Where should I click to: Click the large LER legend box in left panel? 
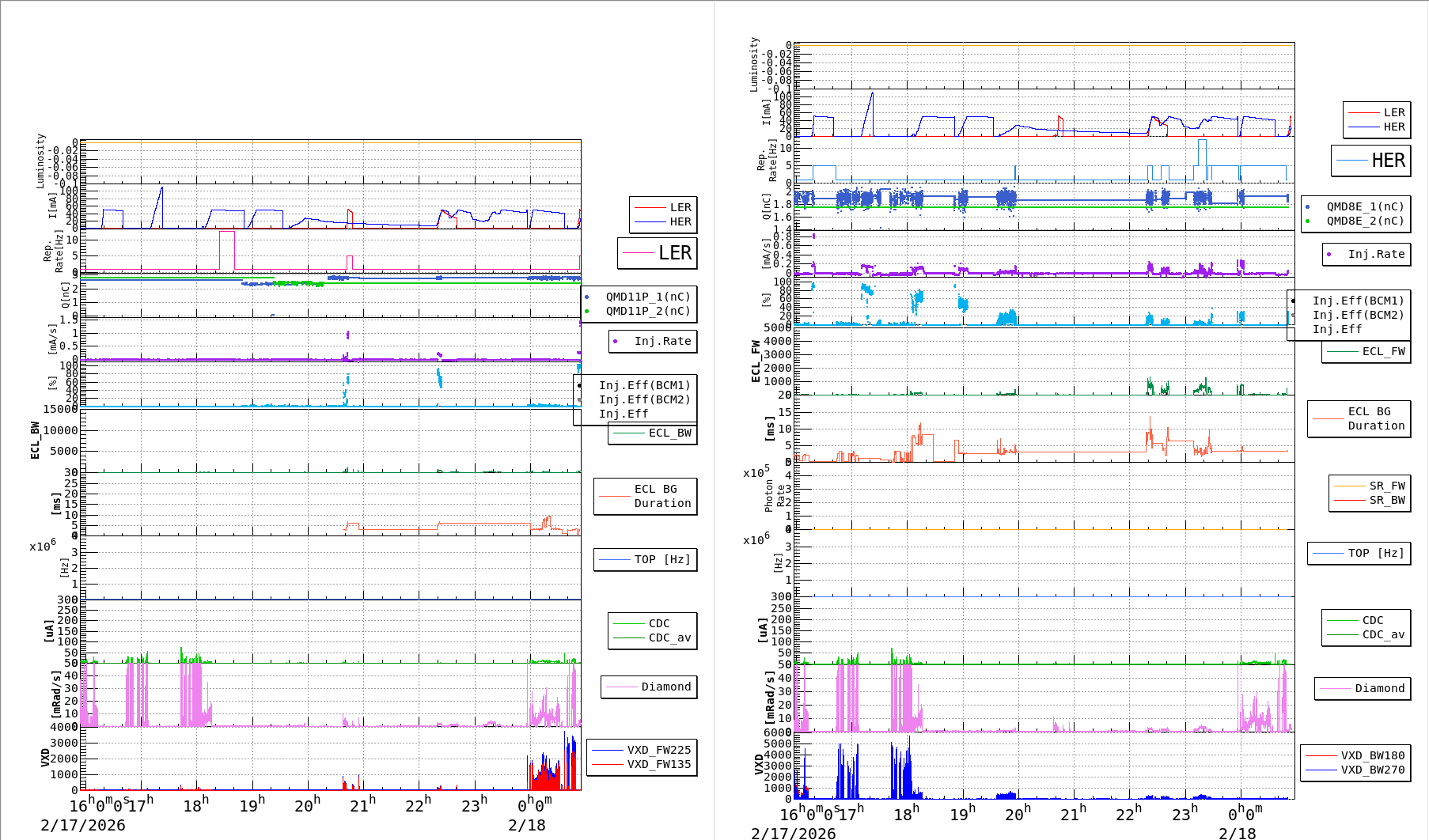pyautogui.click(x=657, y=253)
